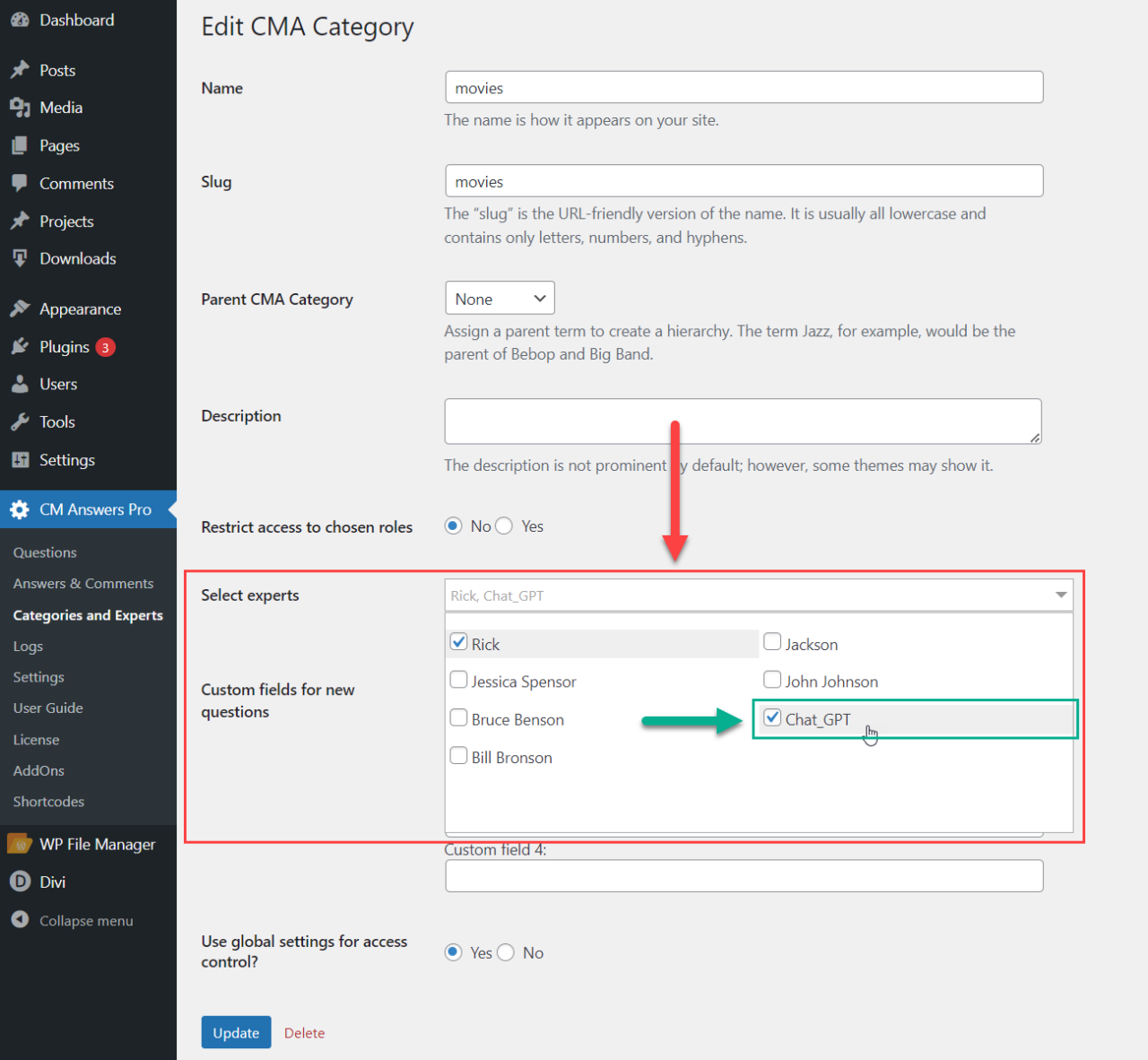Select the Appearance paintbrush icon

point(20,308)
